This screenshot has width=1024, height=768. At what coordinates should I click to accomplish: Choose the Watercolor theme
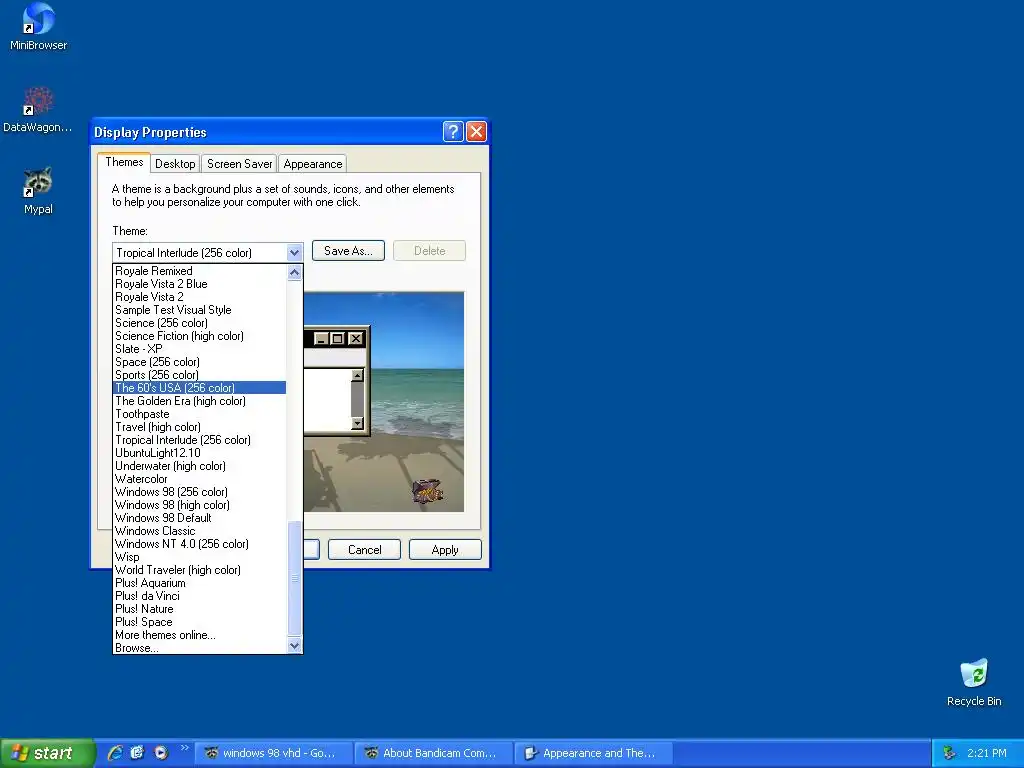tap(200, 479)
